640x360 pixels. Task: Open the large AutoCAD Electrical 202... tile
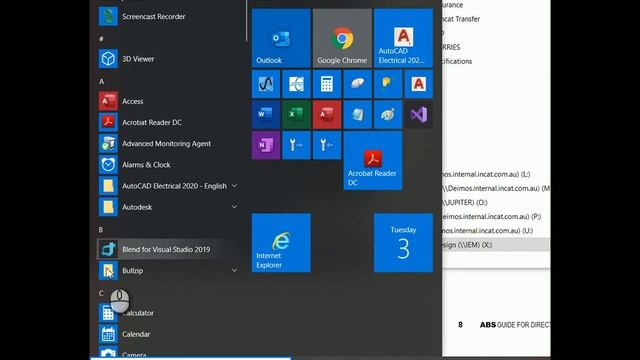tap(403, 38)
